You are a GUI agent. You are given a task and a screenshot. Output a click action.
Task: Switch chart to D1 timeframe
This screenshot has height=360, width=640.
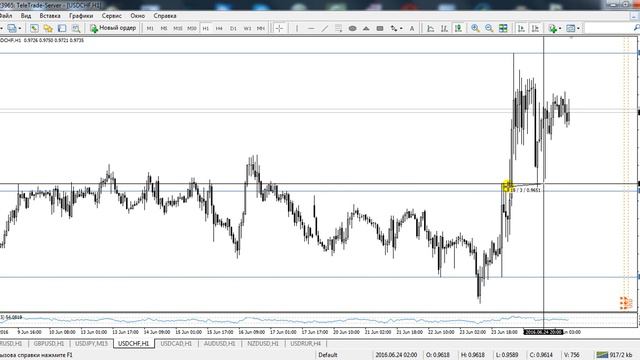tap(233, 28)
